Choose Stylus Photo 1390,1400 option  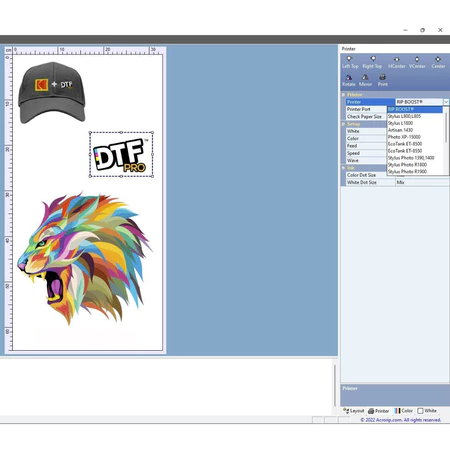click(x=415, y=158)
